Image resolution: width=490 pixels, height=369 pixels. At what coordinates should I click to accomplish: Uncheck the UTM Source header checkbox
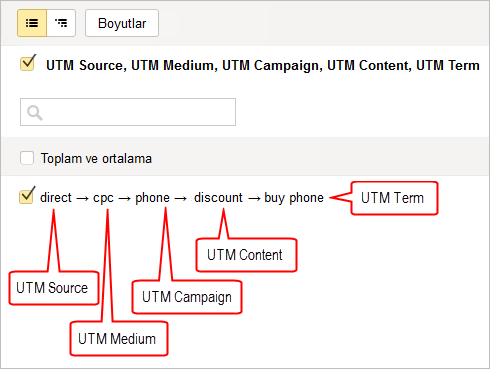27,63
